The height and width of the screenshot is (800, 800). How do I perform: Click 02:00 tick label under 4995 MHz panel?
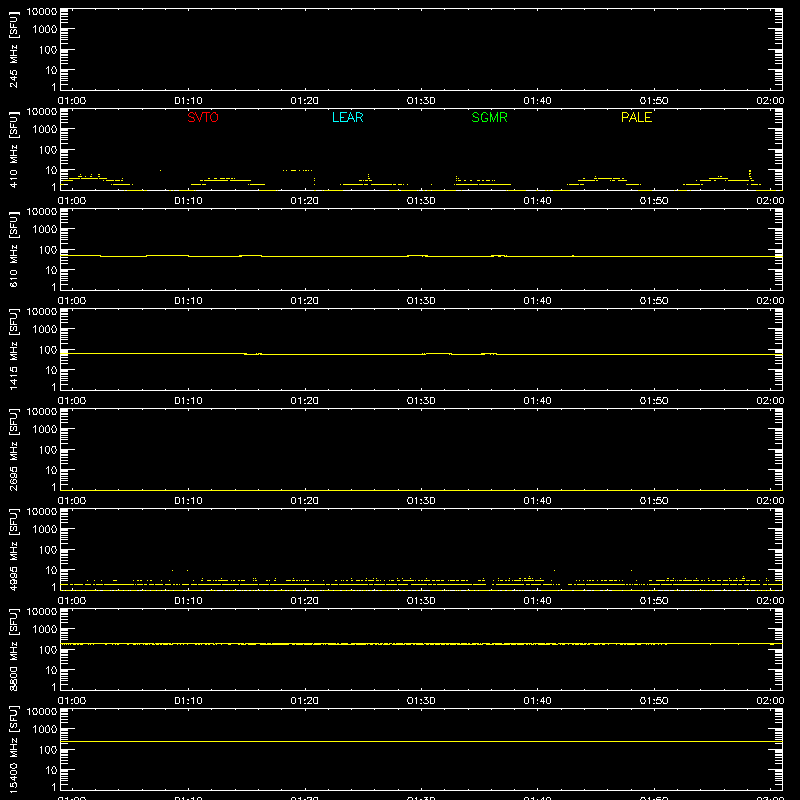770,601
